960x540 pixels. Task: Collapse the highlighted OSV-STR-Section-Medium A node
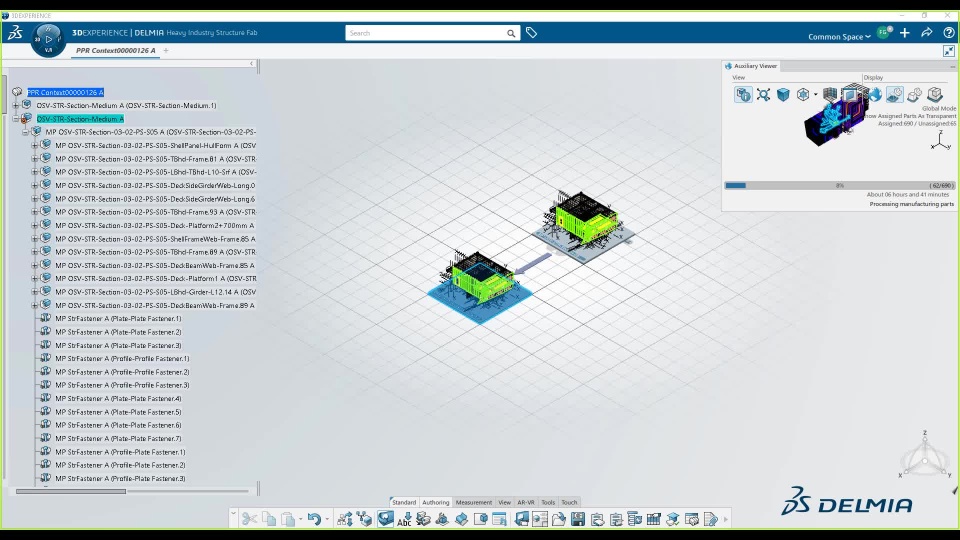(15, 119)
